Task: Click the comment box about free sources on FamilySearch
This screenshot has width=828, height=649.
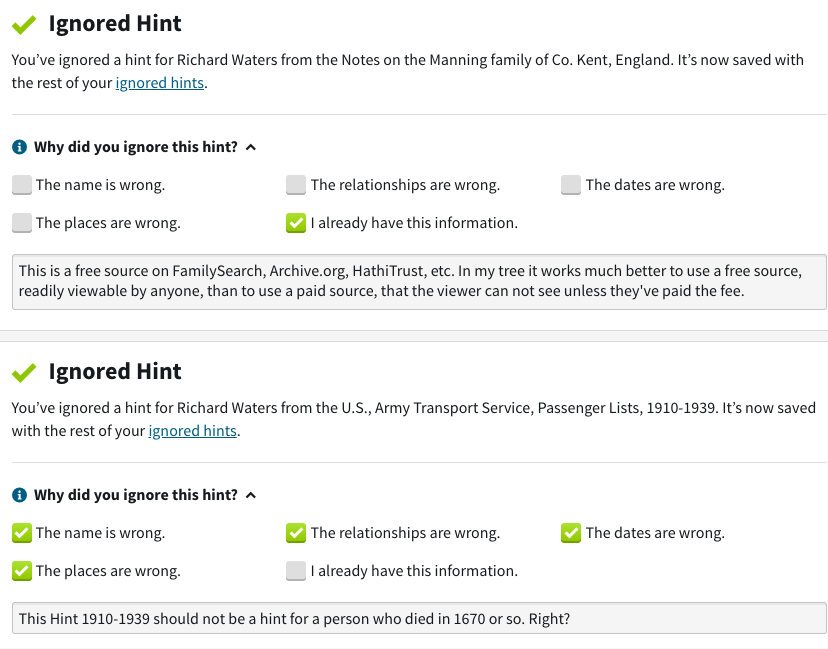Action: click(420, 281)
